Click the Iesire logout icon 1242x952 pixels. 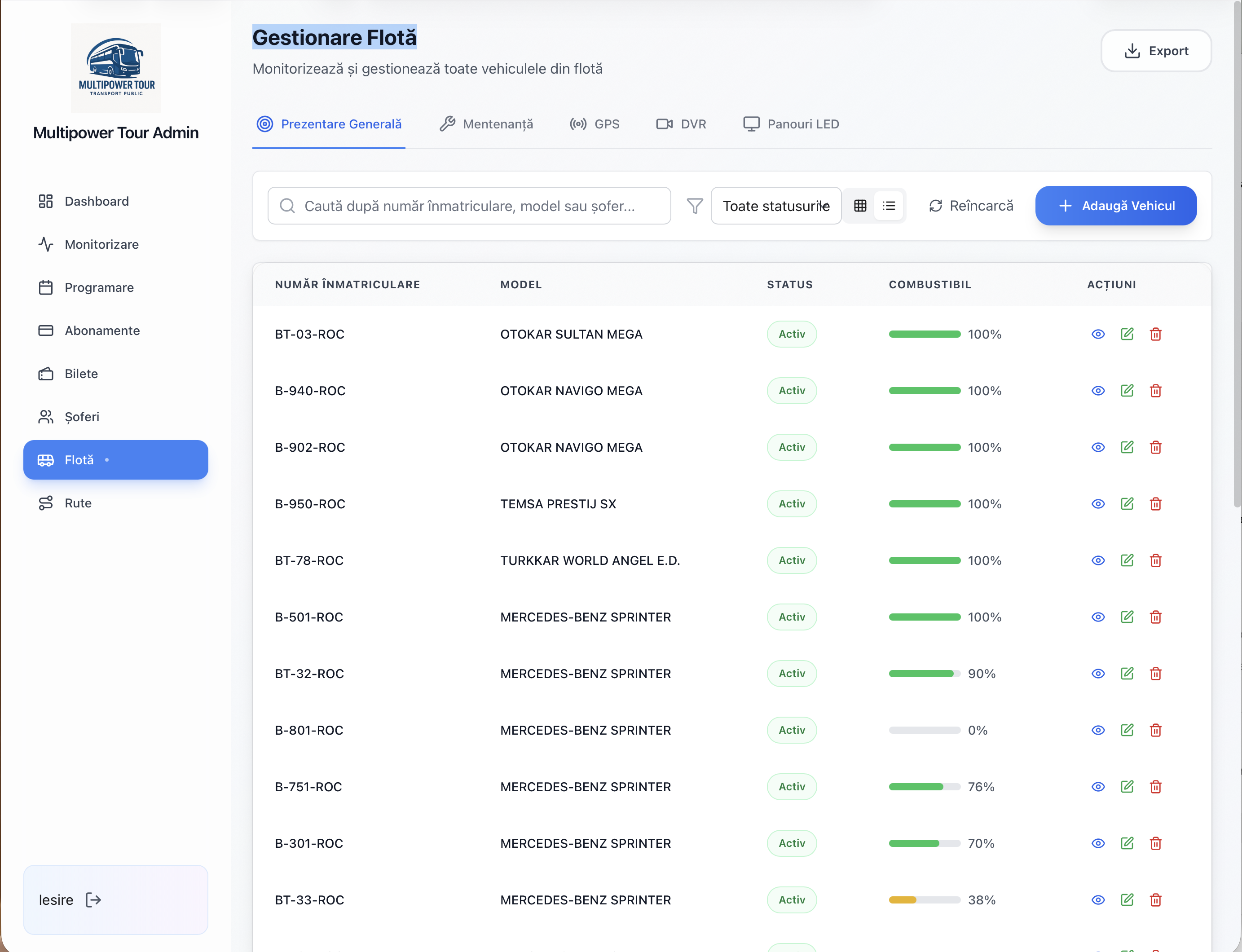93,899
